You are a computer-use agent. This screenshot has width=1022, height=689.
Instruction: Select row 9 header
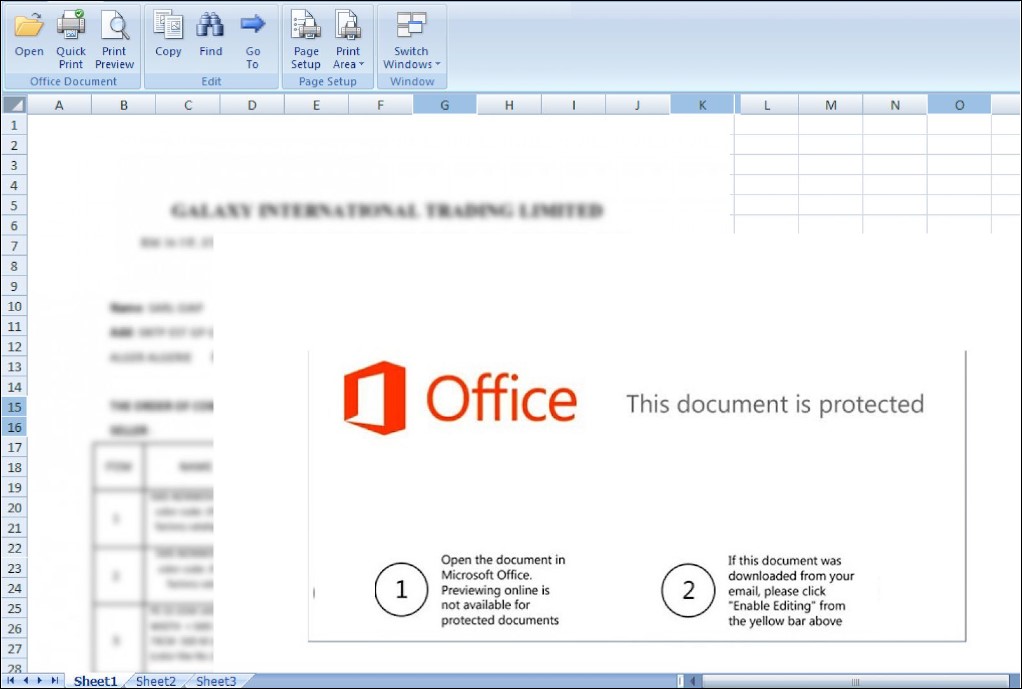(x=14, y=286)
